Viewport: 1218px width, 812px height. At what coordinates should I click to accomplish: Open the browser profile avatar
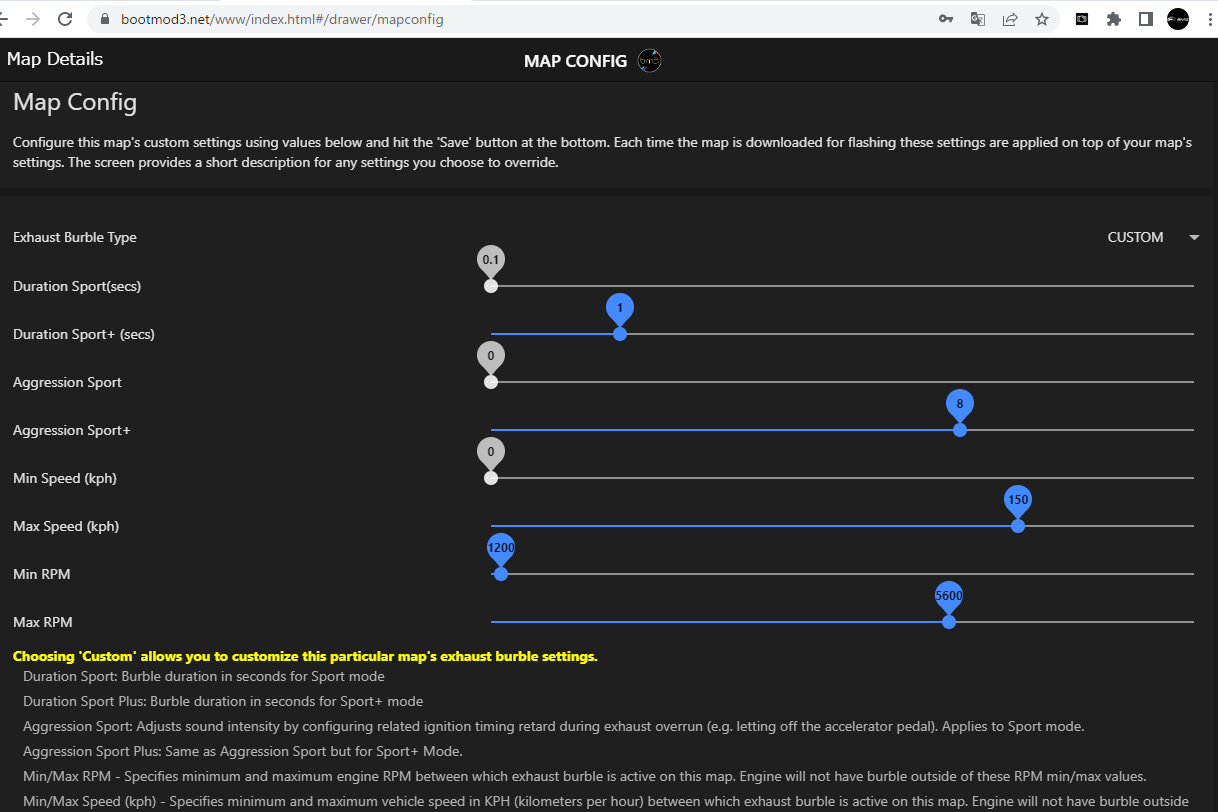tap(1178, 19)
